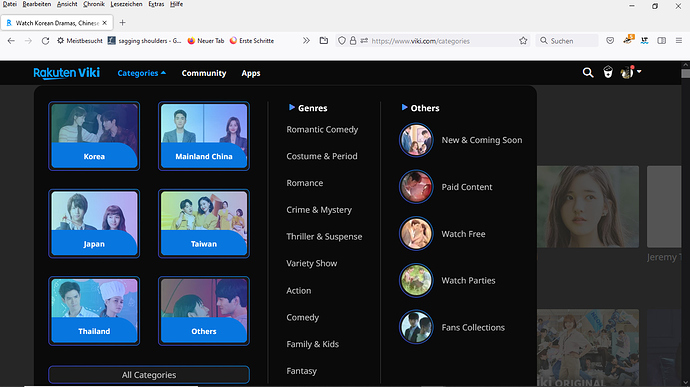Open the Extras menu
Viewport: 690px width, 387px height.
156,4
